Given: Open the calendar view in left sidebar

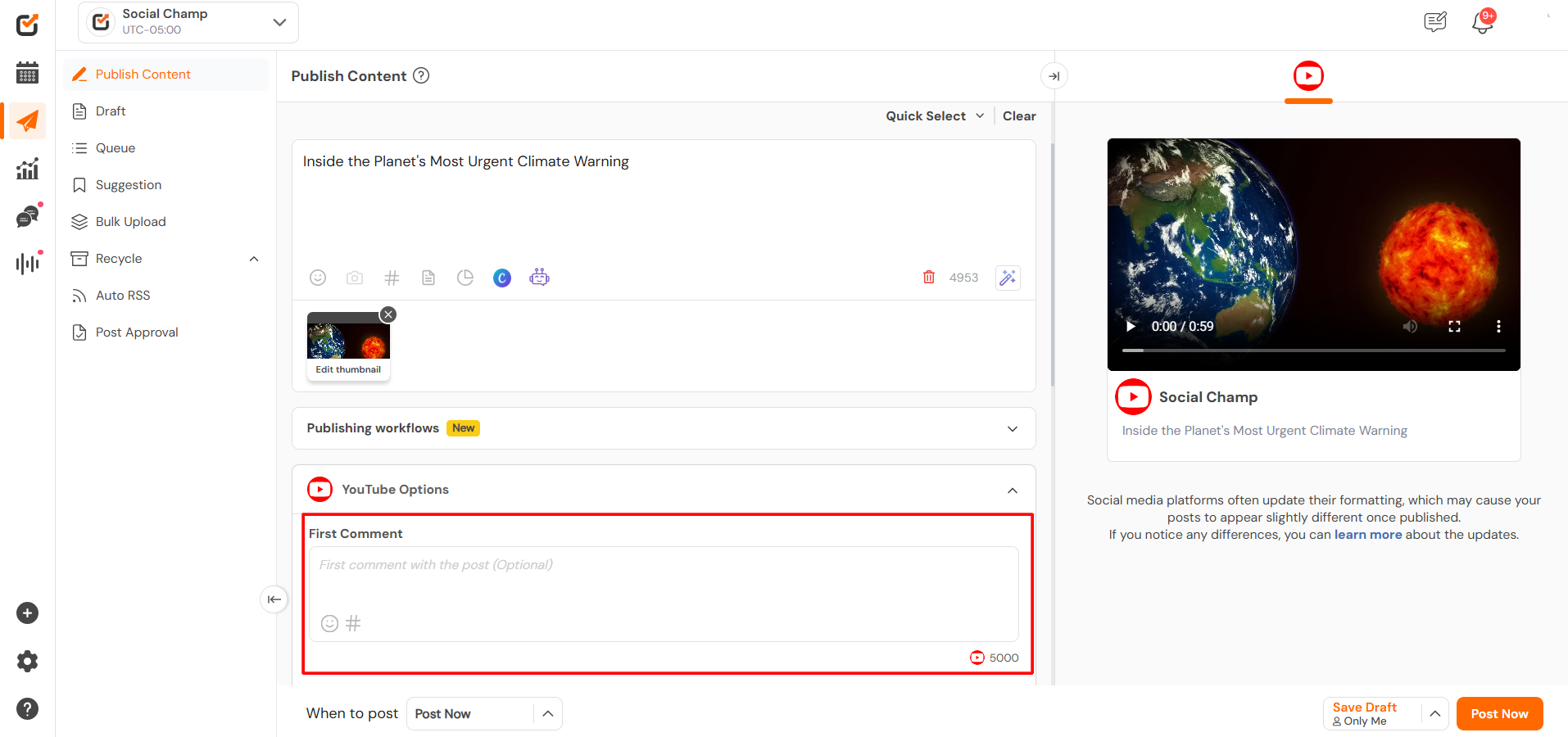Looking at the screenshot, I should [27, 73].
